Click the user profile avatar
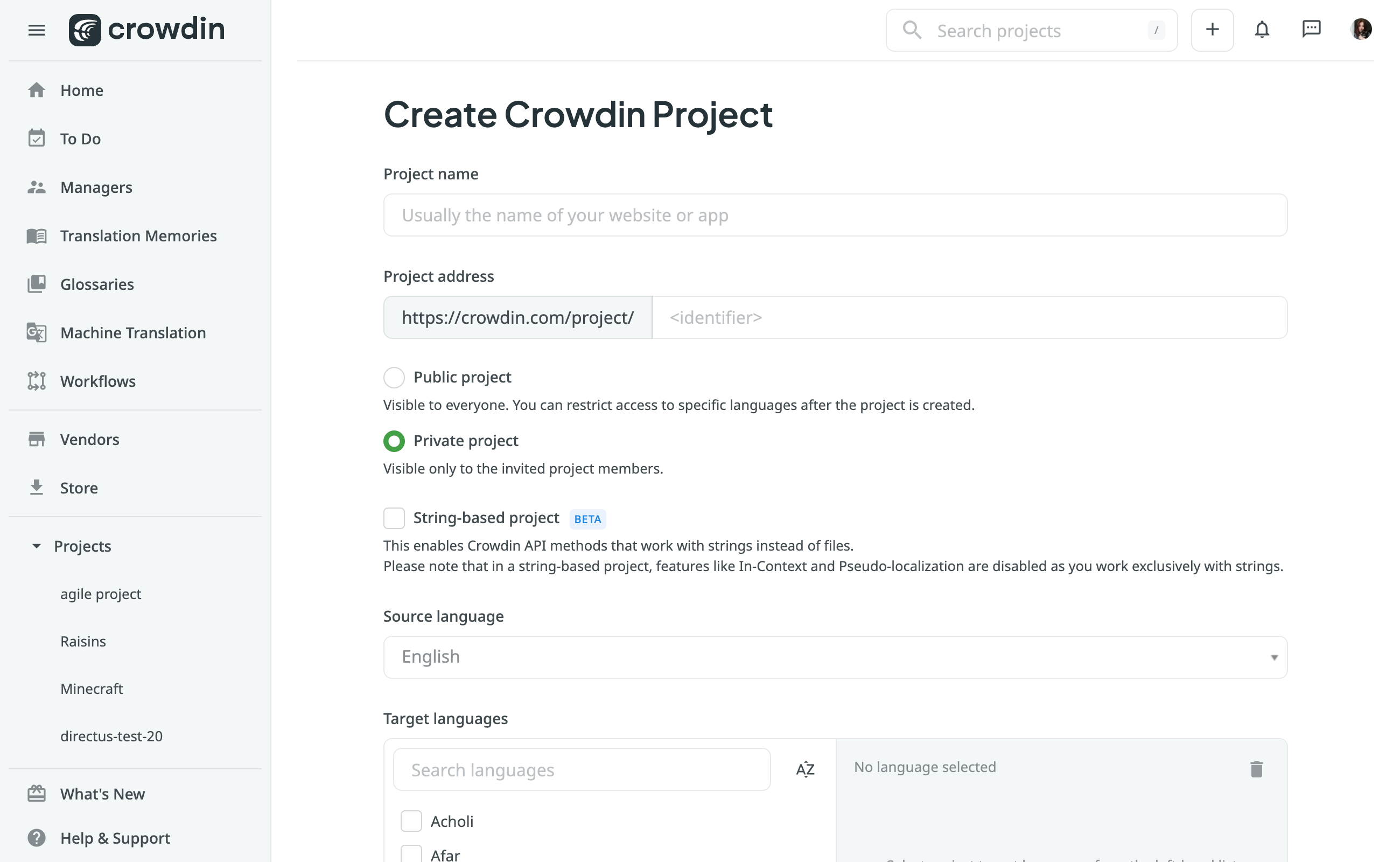The width and height of the screenshot is (1400, 862). point(1361,29)
